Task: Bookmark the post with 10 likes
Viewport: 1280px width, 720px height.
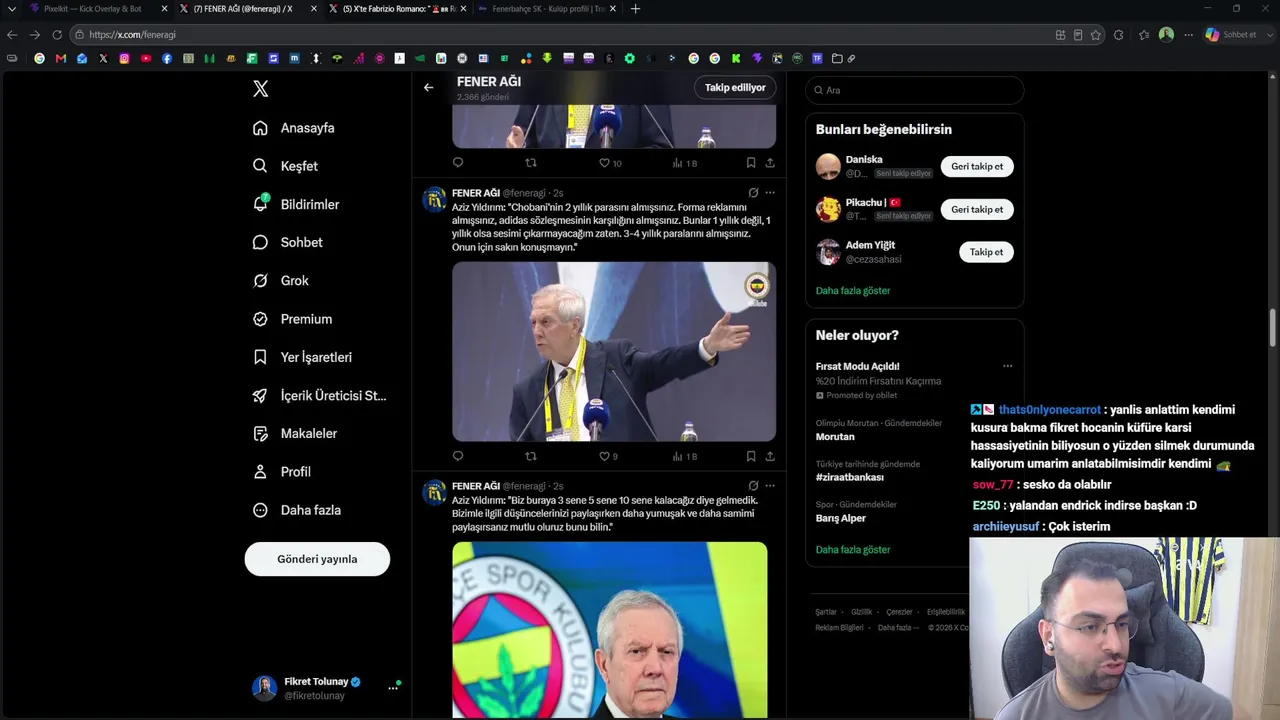Action: pos(751,163)
